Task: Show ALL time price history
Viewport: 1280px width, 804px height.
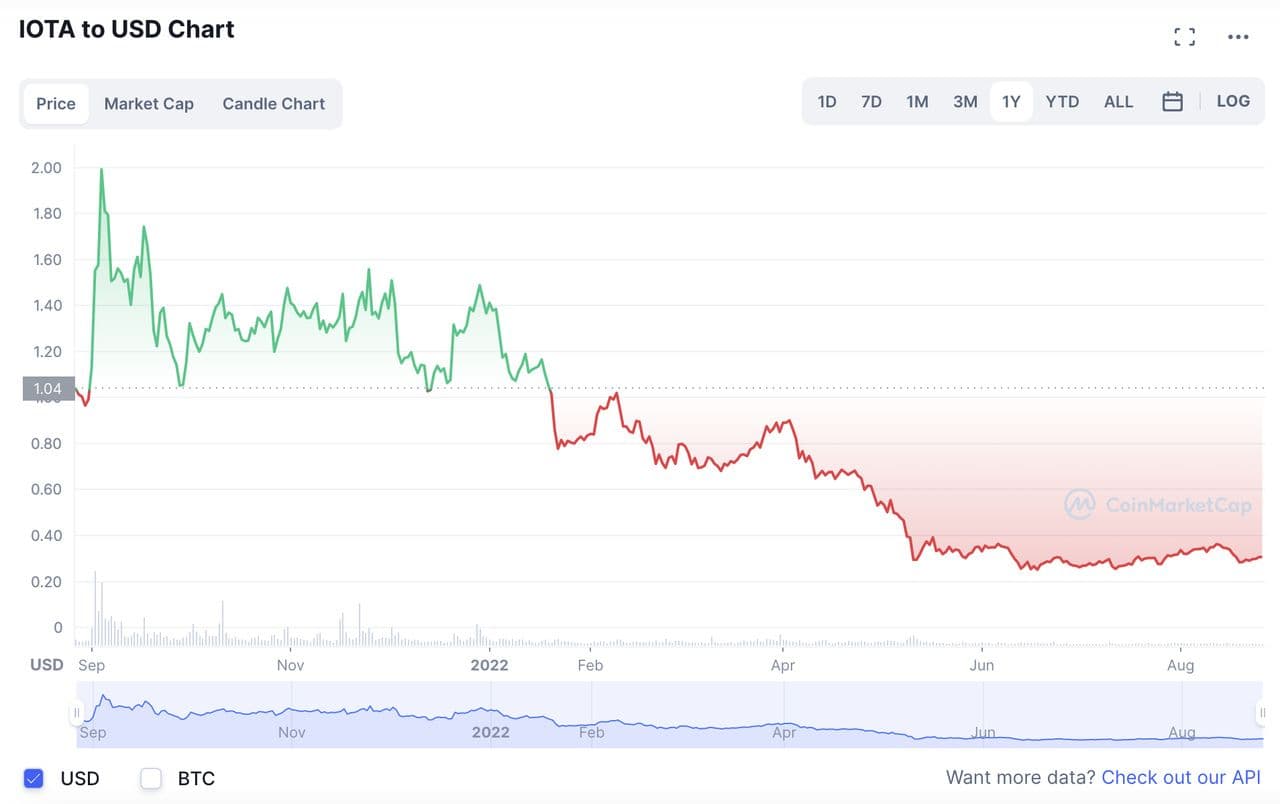Action: point(1118,102)
